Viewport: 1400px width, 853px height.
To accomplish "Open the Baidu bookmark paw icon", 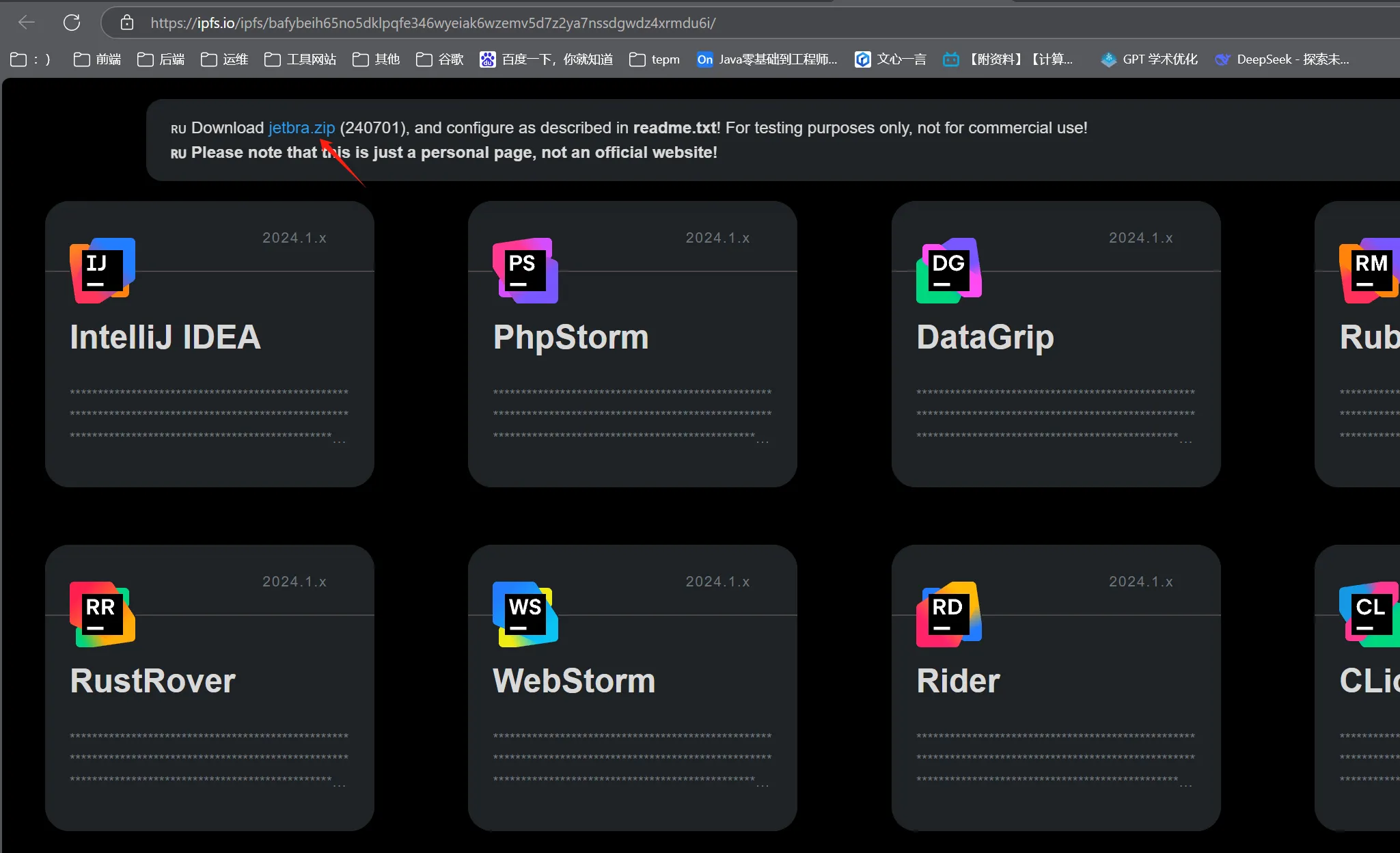I will pyautogui.click(x=487, y=59).
